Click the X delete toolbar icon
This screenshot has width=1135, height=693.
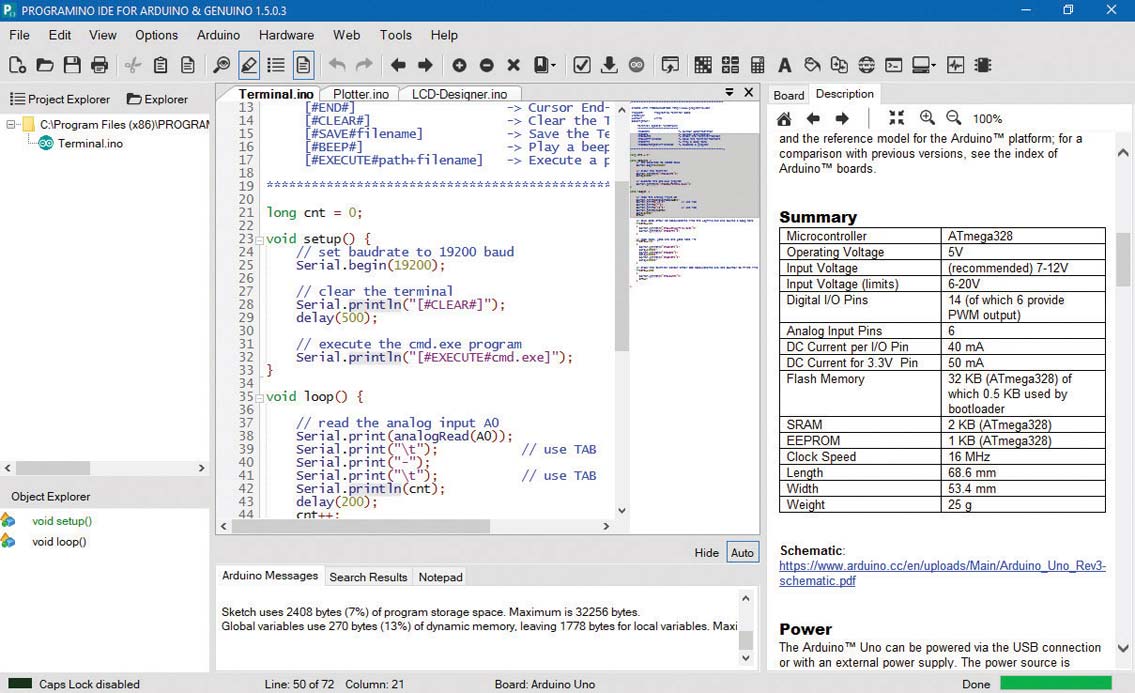(x=513, y=65)
